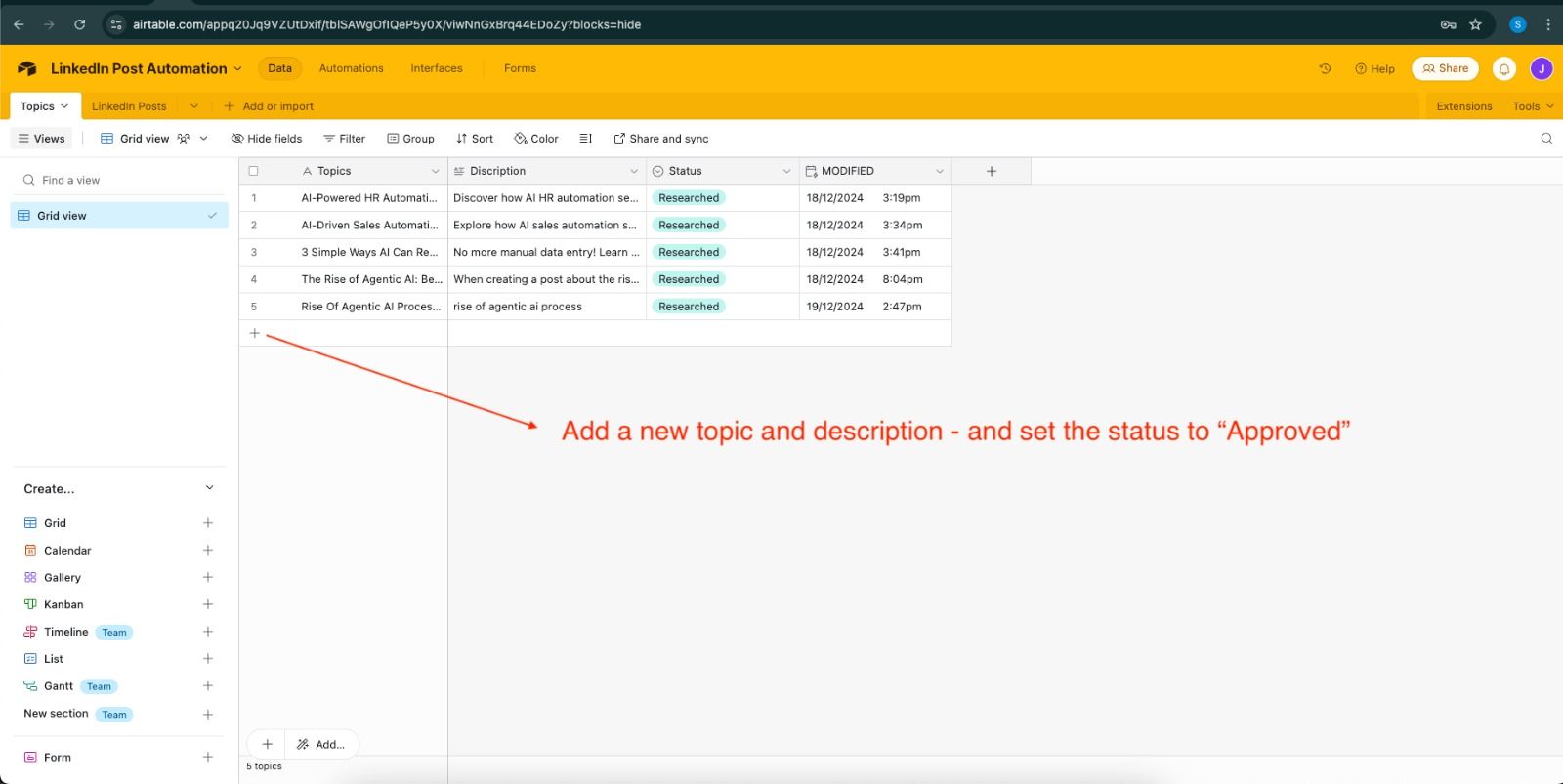The height and width of the screenshot is (784, 1563).
Task: Click the search magnifier icon in toolbar
Action: (x=1546, y=138)
